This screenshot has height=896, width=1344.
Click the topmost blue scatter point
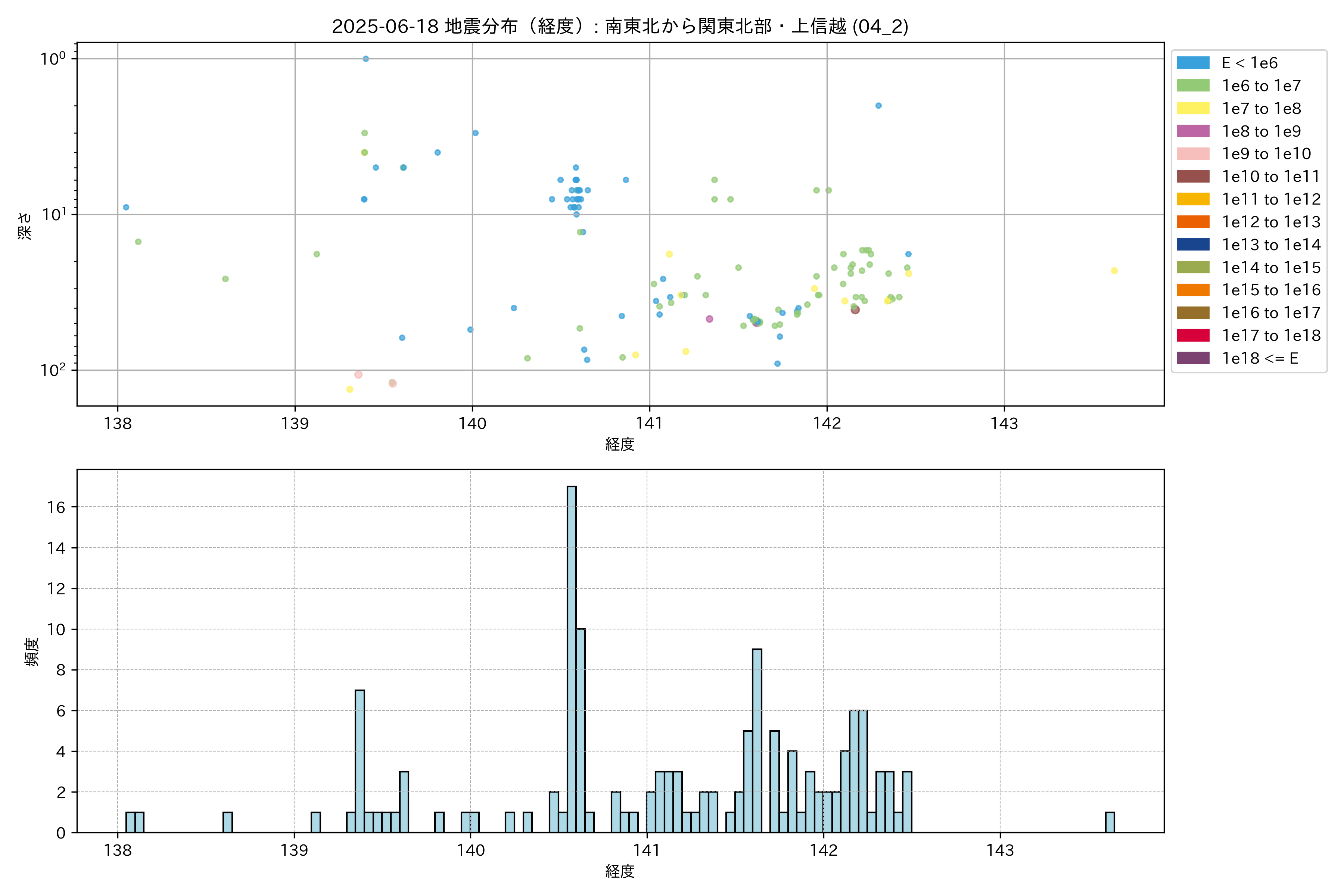click(366, 59)
